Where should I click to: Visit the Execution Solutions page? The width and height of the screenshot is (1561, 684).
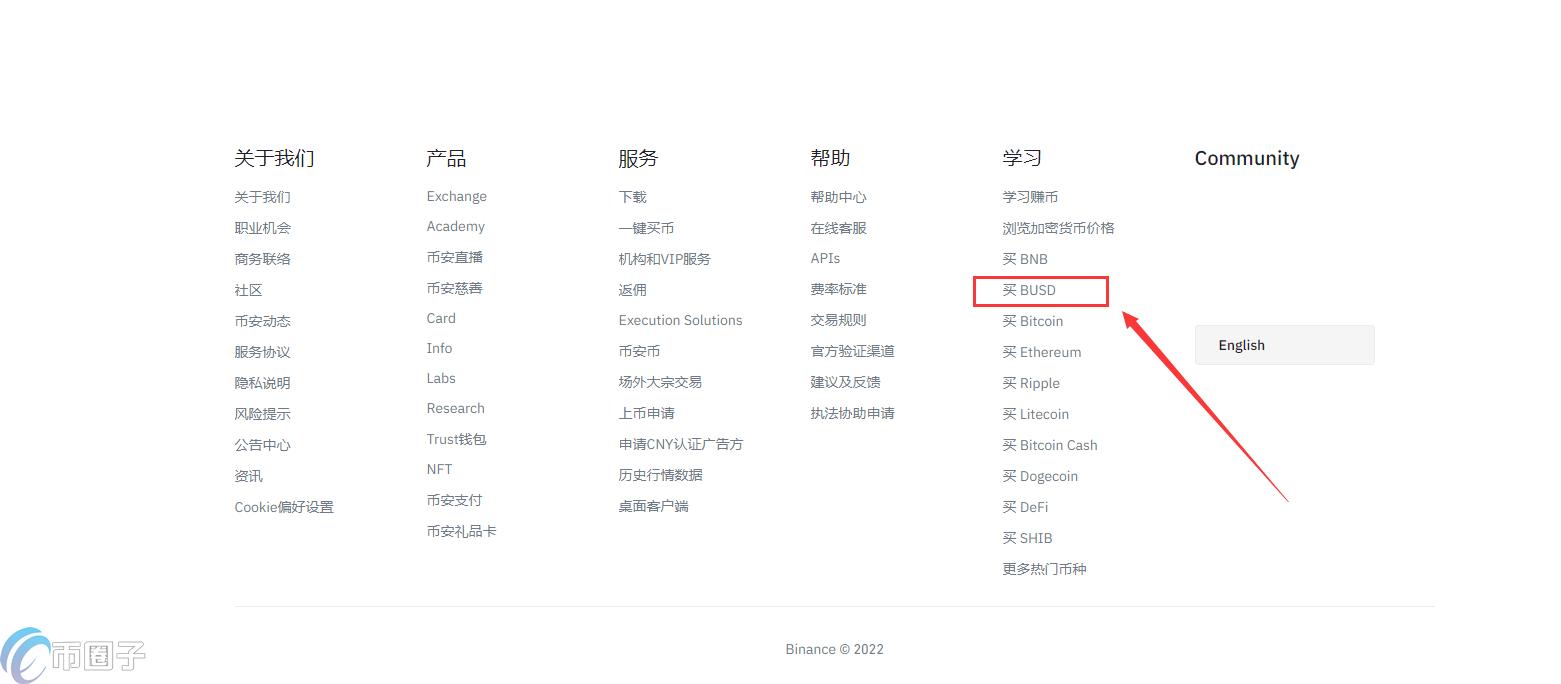(680, 320)
